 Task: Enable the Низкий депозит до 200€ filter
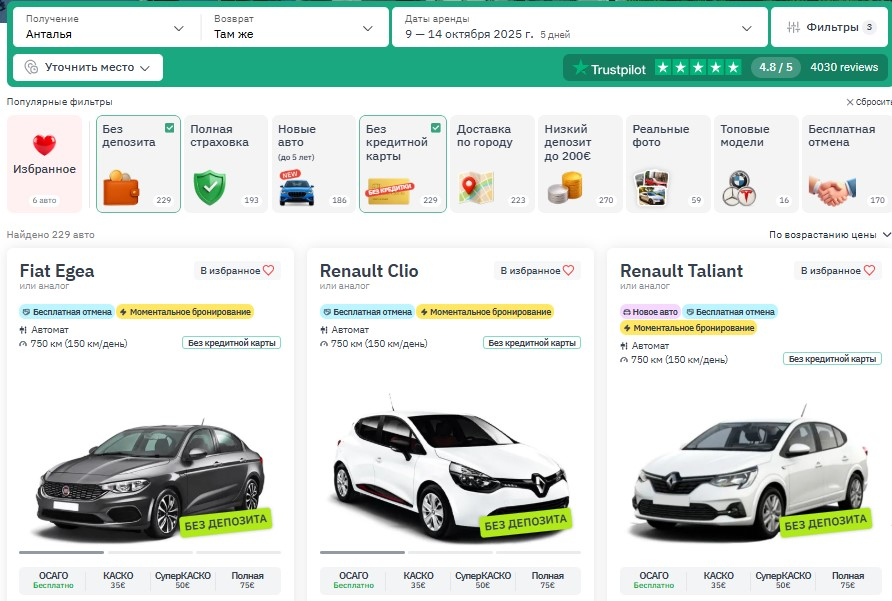[579, 164]
